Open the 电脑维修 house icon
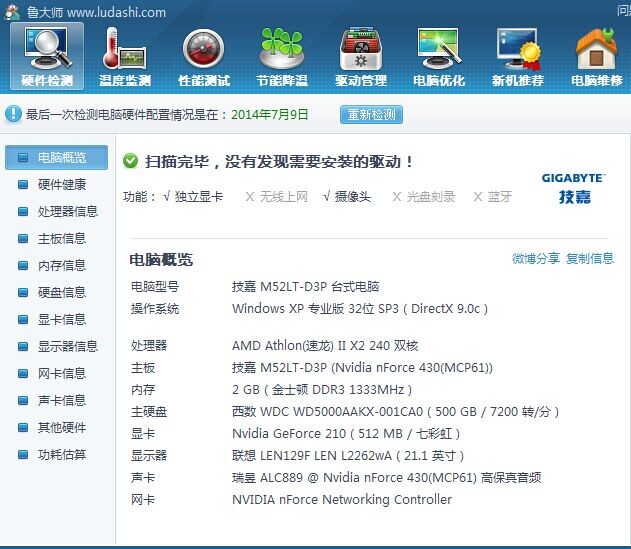This screenshot has height=549, width=631. click(x=597, y=56)
